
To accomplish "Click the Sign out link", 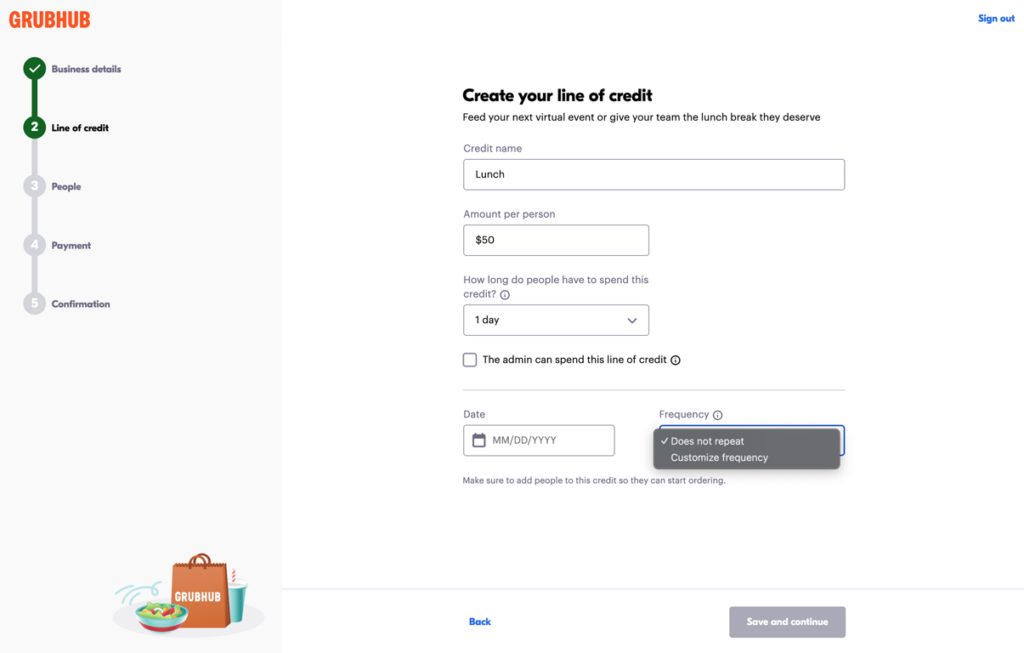I will coord(995,19).
